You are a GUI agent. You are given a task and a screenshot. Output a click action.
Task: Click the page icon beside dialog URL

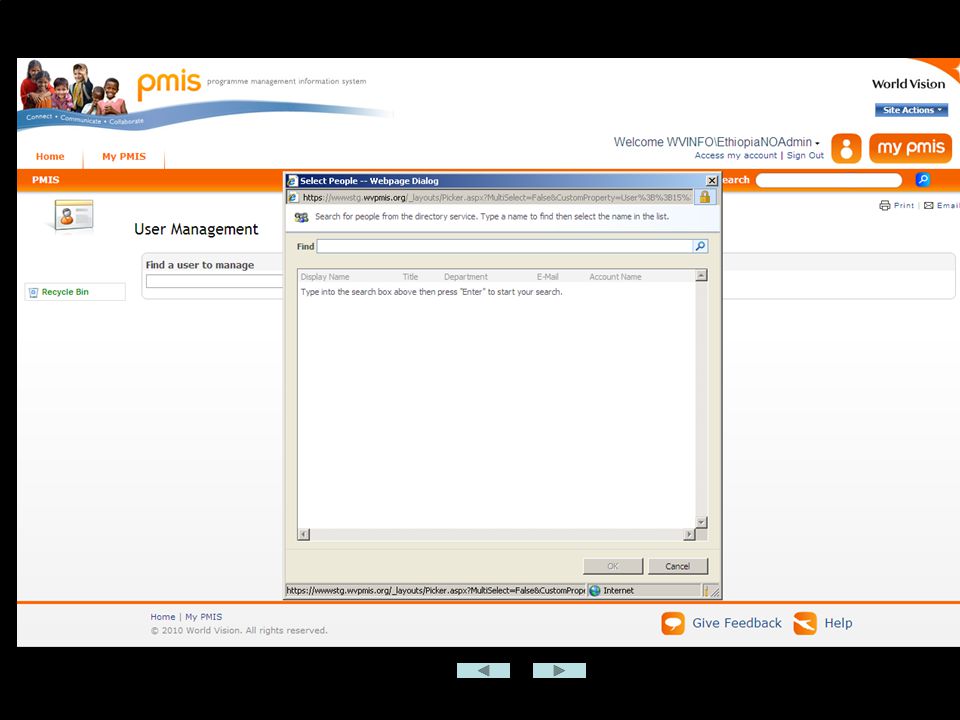293,197
